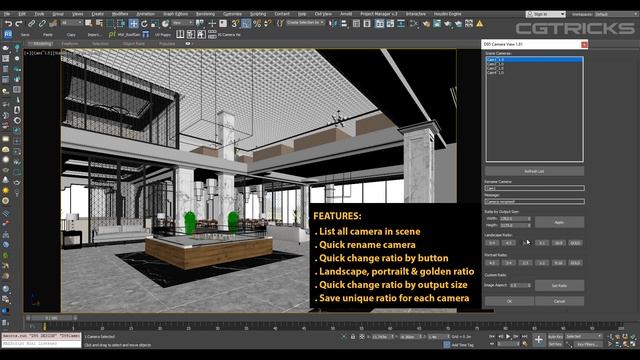The image size is (640, 360).
Task: Activate the Select and Rotate tool
Action: click(x=144, y=24)
